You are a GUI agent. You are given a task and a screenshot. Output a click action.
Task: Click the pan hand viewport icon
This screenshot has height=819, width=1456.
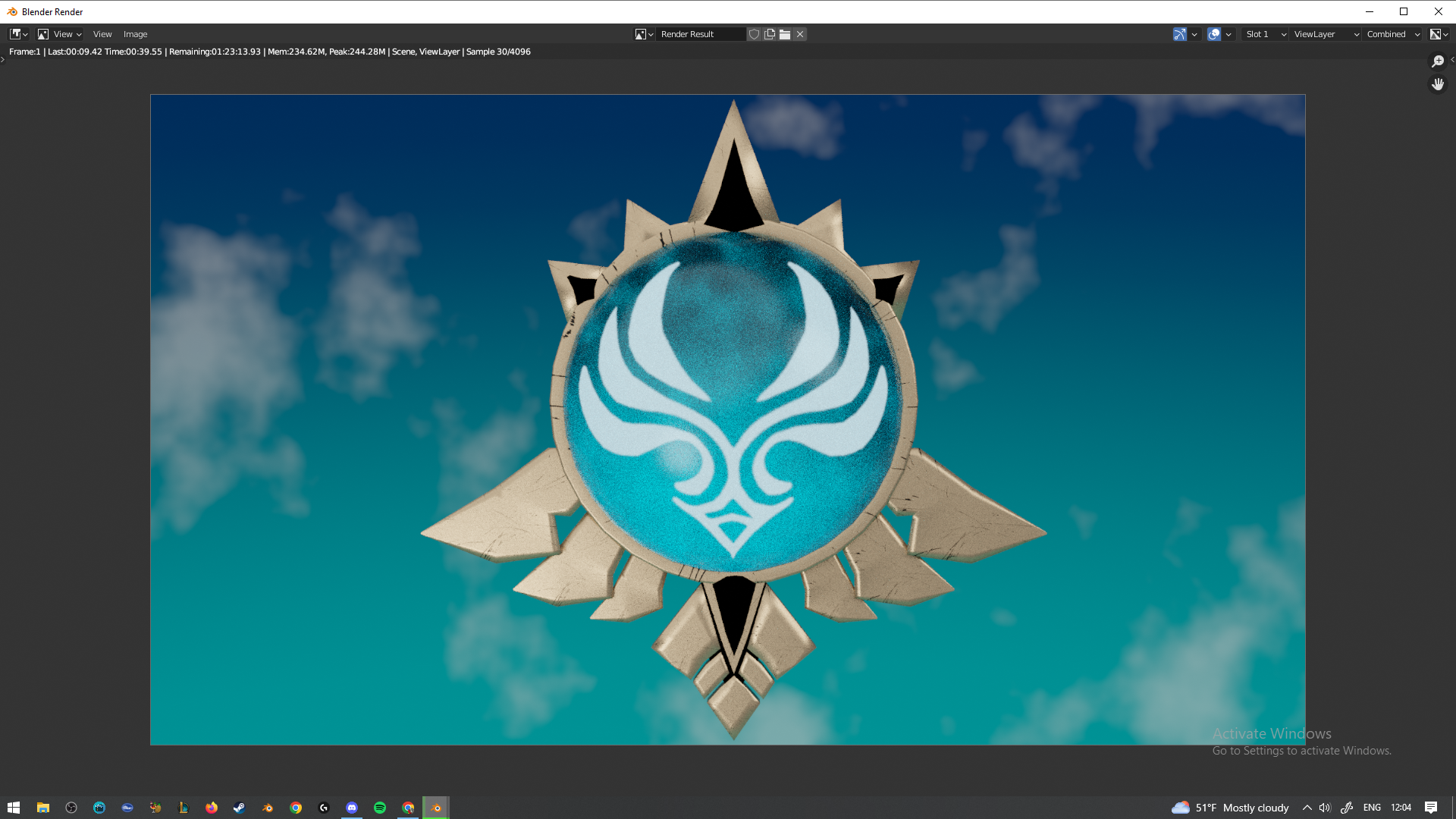click(1438, 84)
